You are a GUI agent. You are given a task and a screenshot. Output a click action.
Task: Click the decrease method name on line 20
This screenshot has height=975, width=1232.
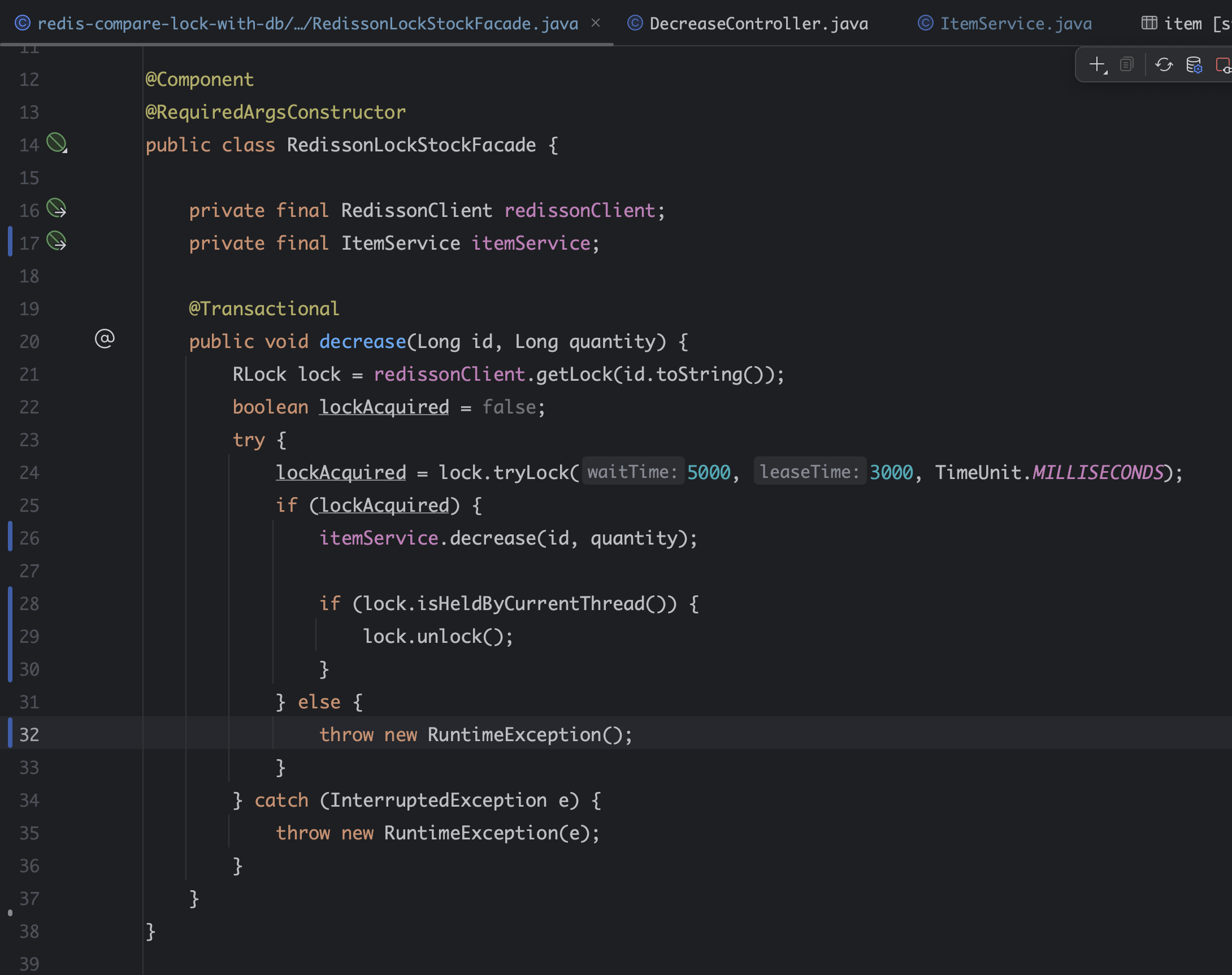click(362, 341)
